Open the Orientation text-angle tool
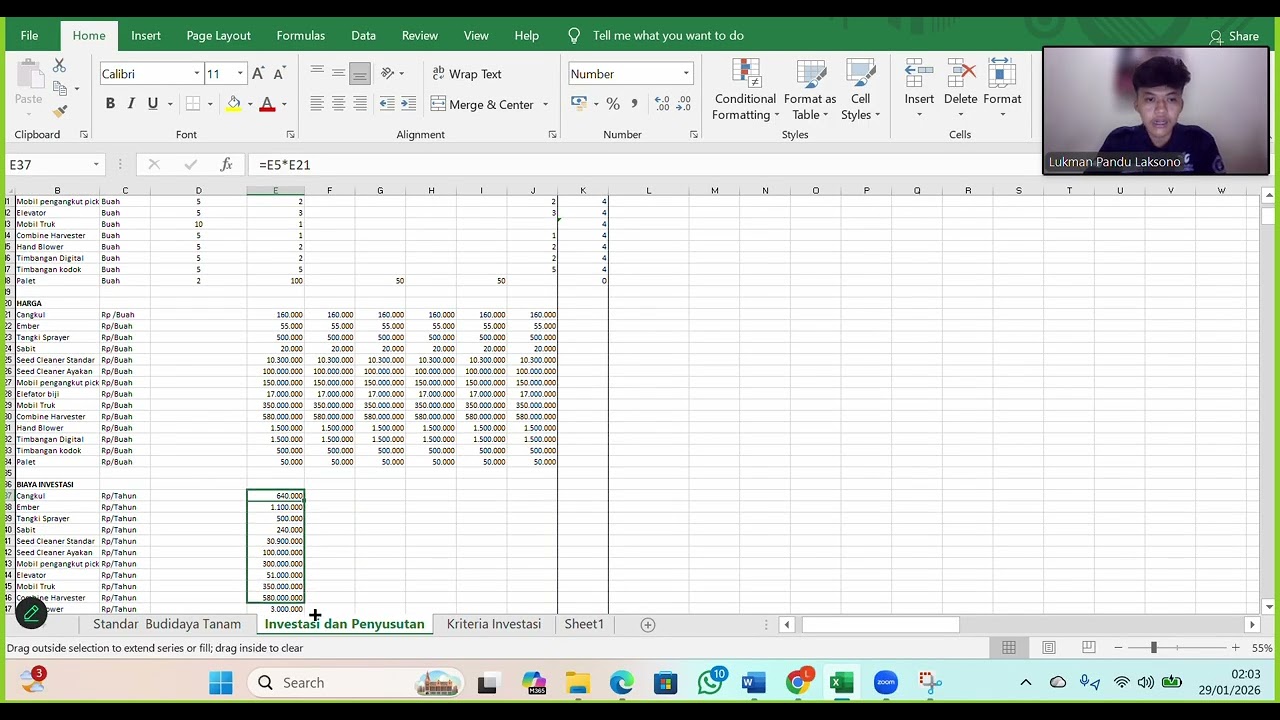Screen dimensions: 1280x720 click(x=387, y=74)
